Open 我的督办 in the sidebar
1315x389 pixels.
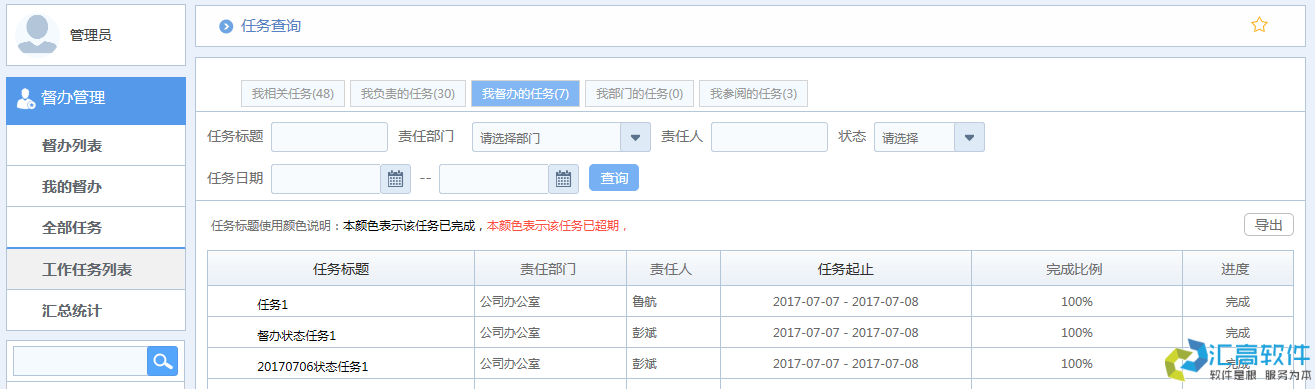tap(96, 186)
